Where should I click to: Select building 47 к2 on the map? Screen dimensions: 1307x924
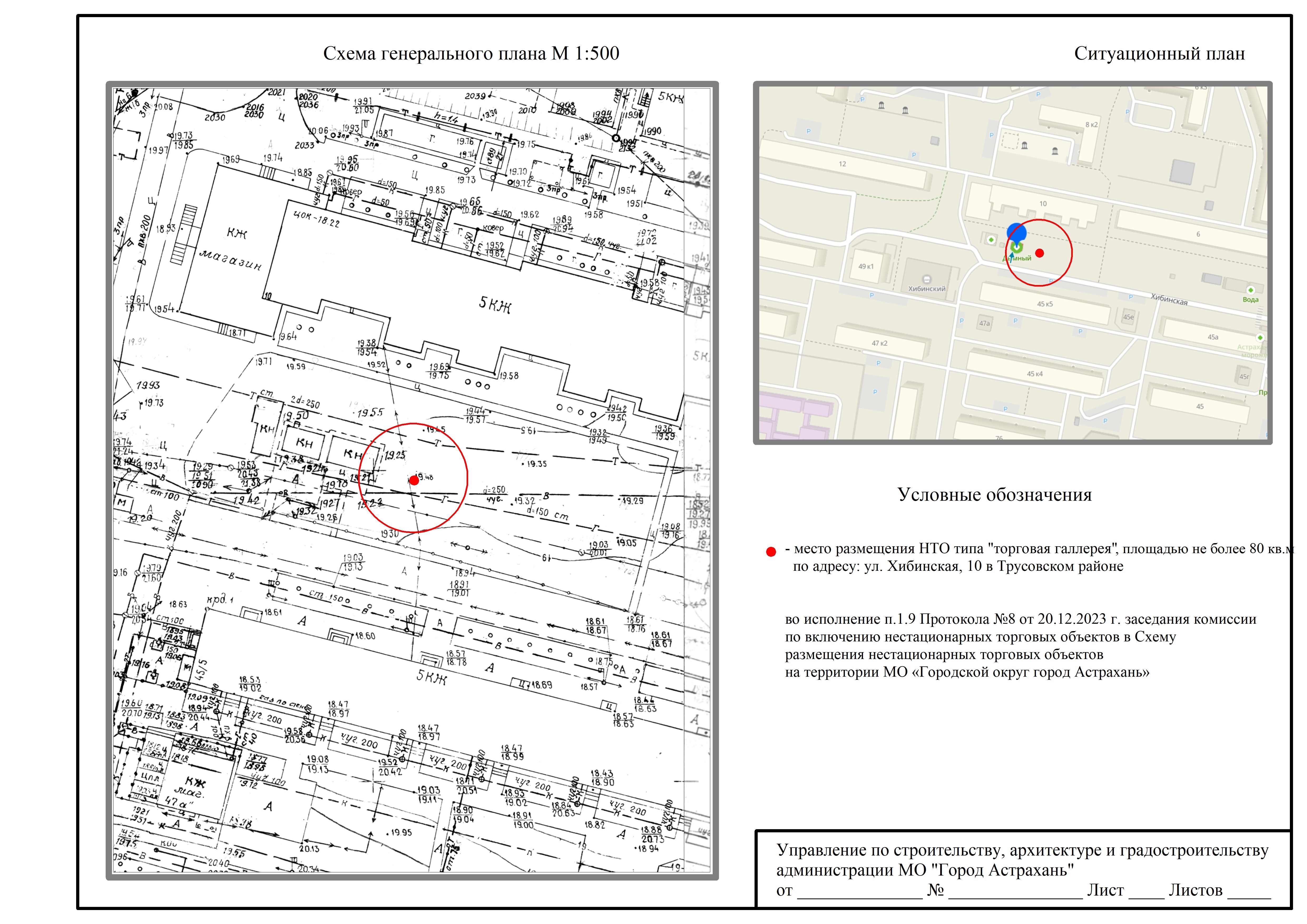(x=879, y=343)
